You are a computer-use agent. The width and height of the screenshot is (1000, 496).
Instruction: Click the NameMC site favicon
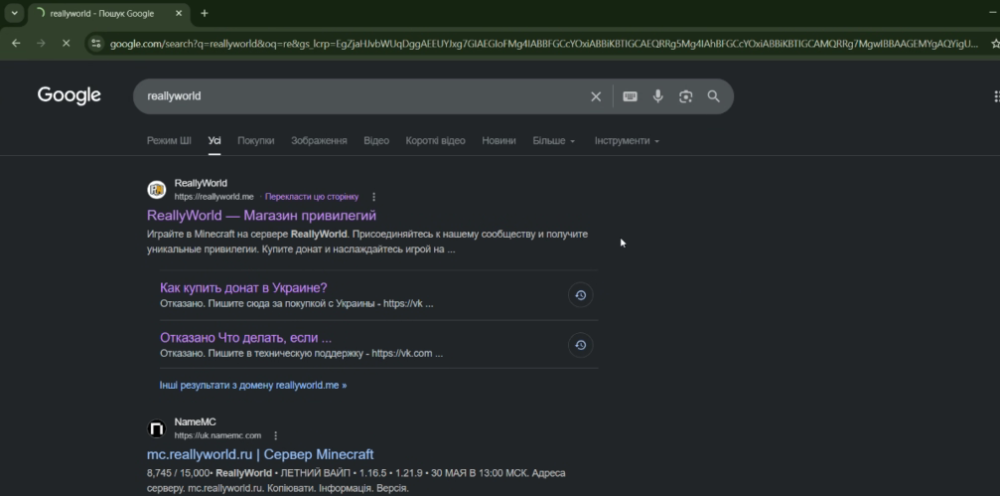[x=156, y=428]
